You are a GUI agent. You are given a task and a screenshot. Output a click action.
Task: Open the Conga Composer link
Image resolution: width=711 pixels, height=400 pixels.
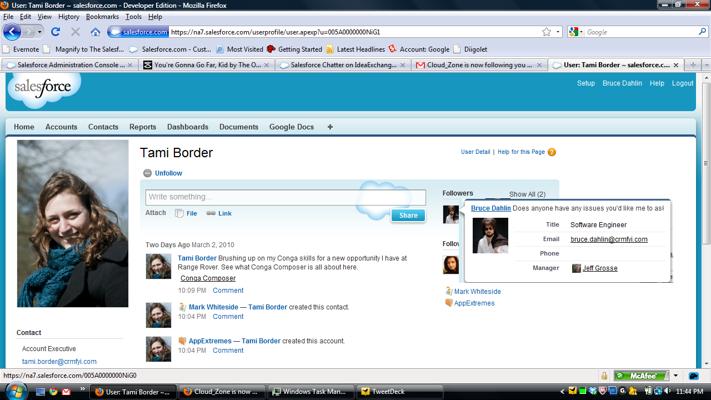(208, 278)
